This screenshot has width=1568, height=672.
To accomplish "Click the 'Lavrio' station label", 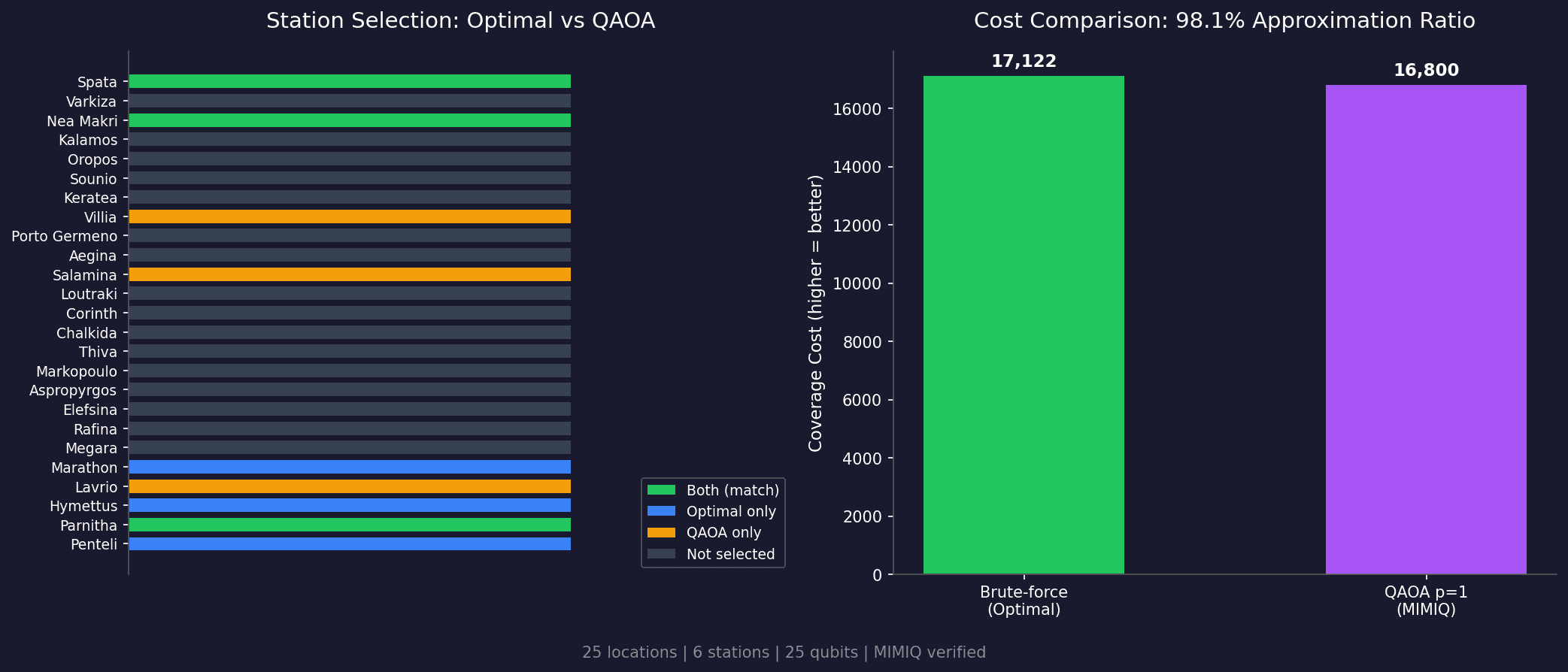I will pos(96,487).
